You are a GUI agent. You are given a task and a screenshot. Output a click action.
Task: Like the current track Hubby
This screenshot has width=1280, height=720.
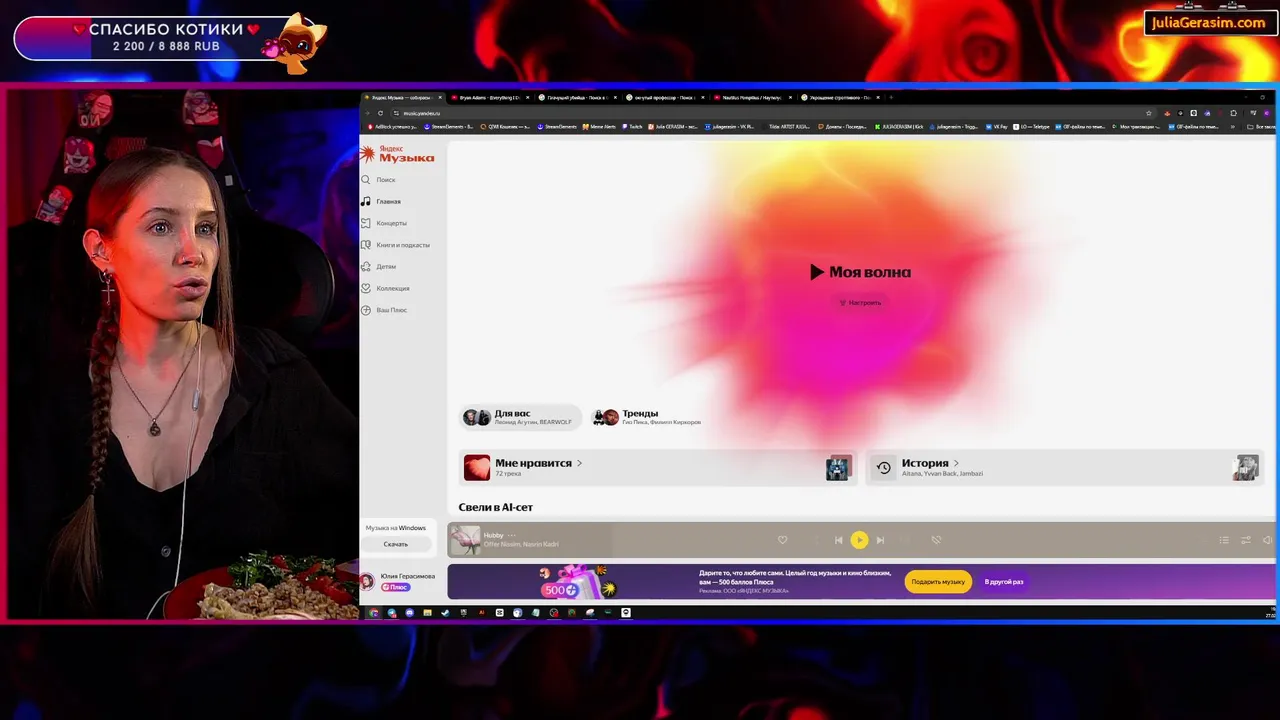782,540
